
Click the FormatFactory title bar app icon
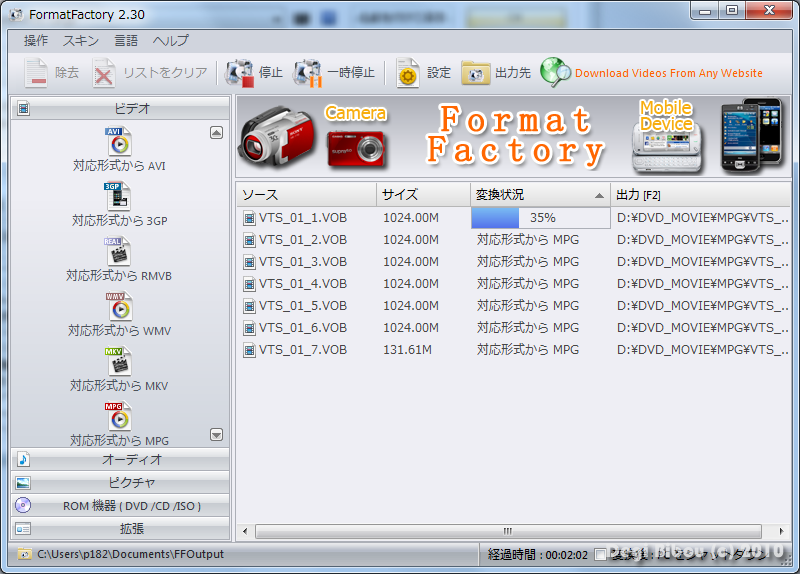[16, 14]
